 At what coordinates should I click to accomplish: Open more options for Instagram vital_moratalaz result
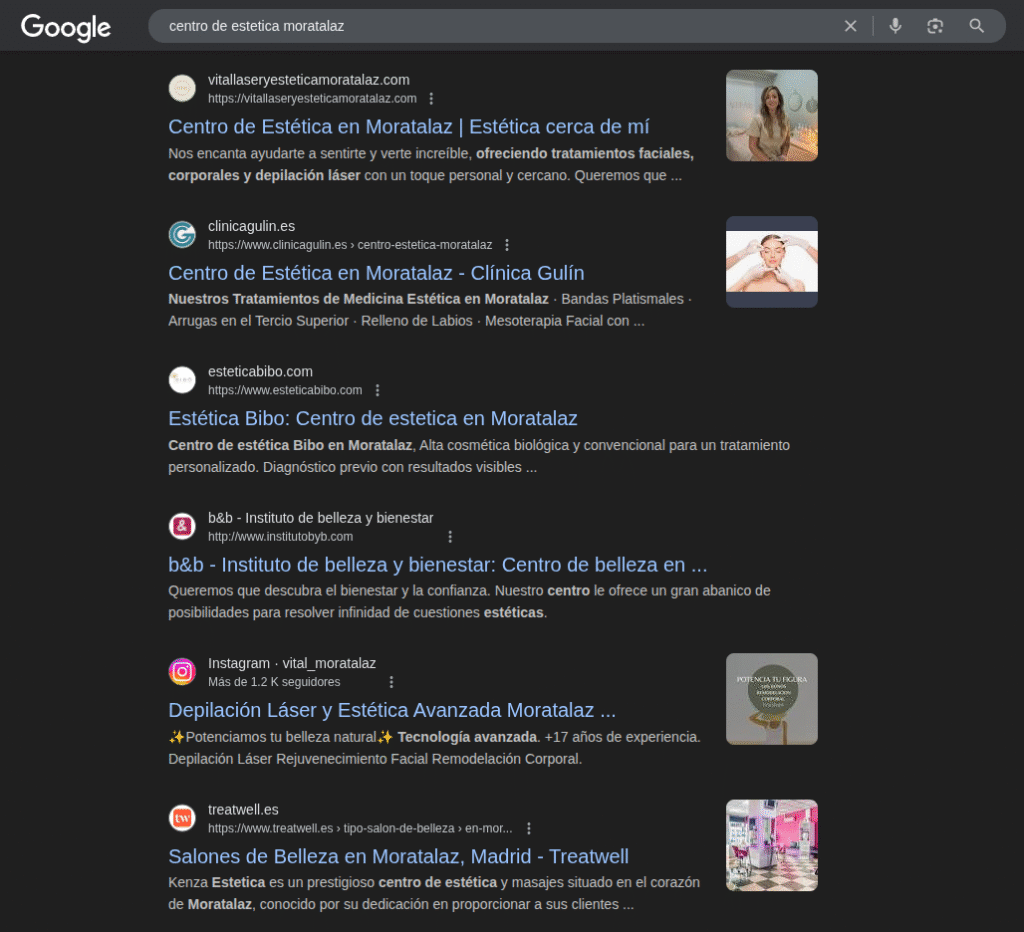point(391,682)
